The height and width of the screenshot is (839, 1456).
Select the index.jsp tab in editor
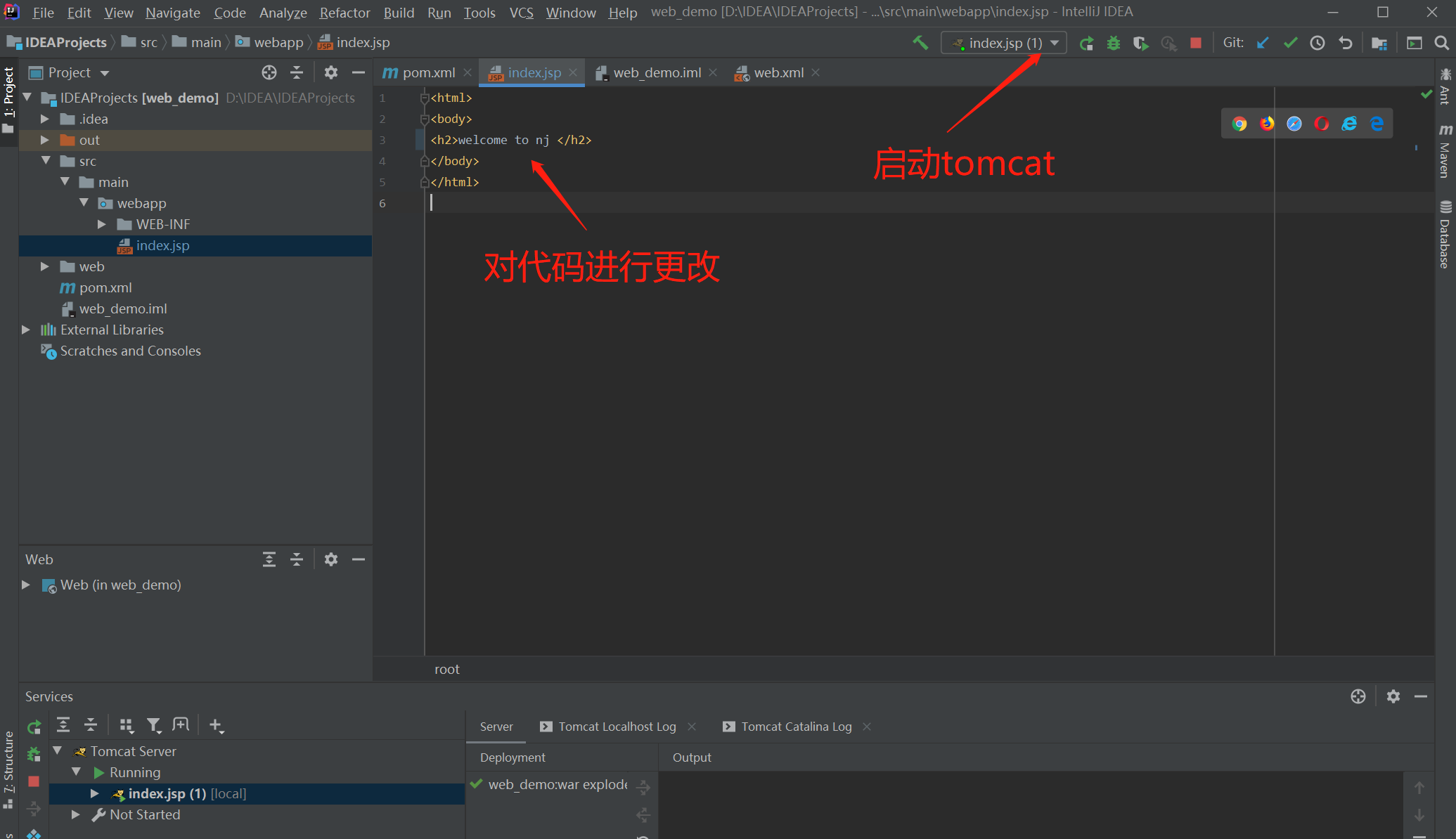(x=530, y=72)
